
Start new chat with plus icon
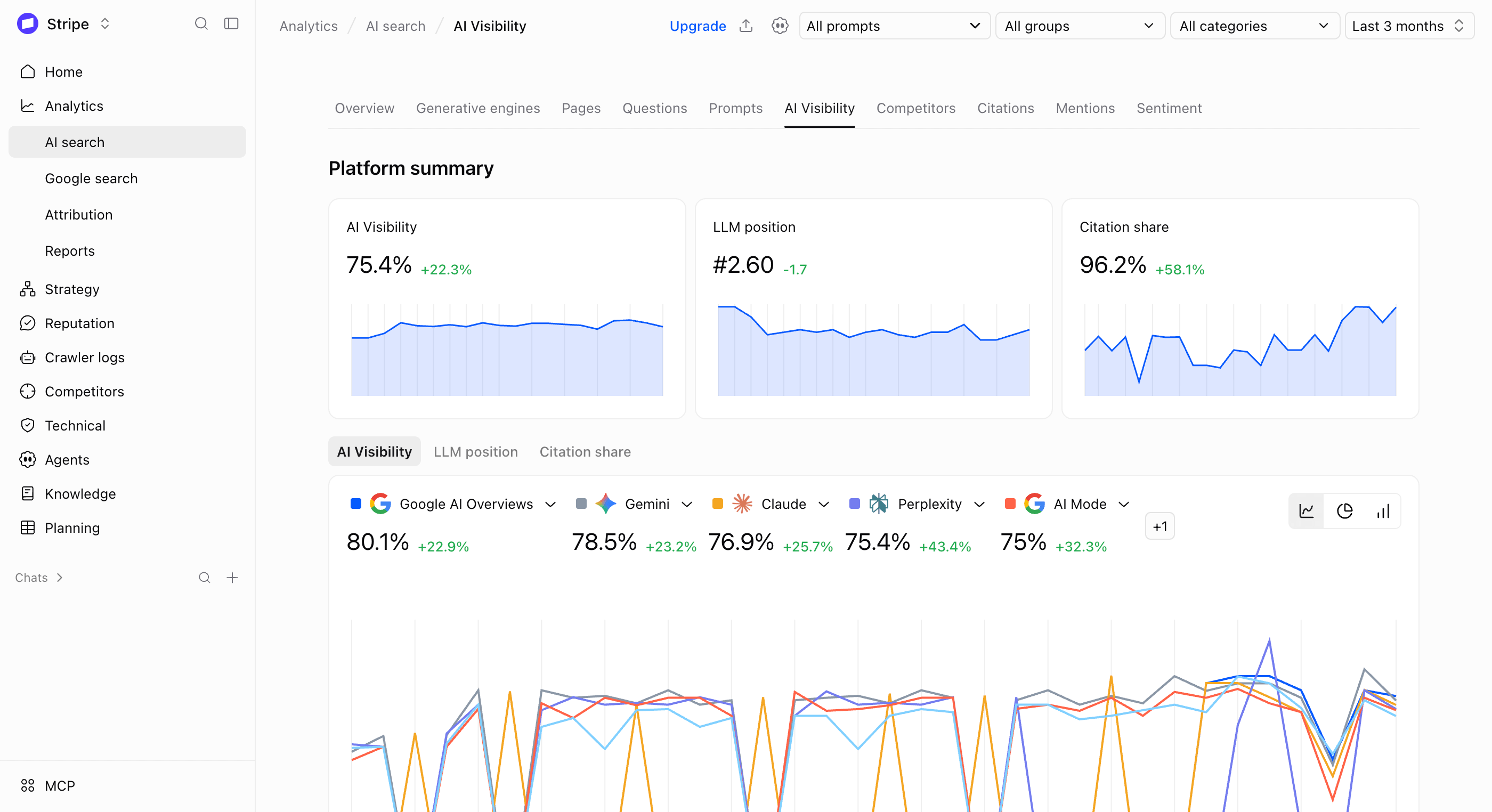[232, 578]
